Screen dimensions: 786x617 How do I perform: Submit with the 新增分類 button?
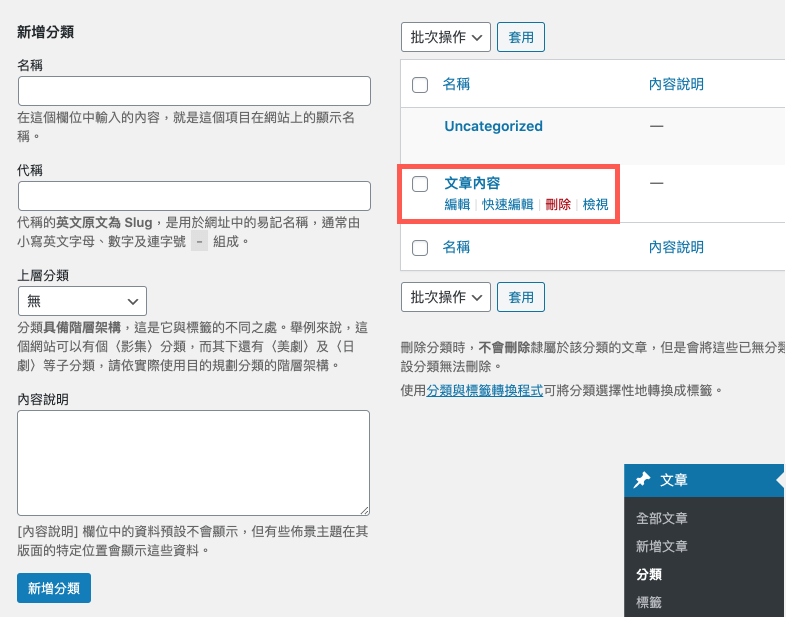click(54, 588)
